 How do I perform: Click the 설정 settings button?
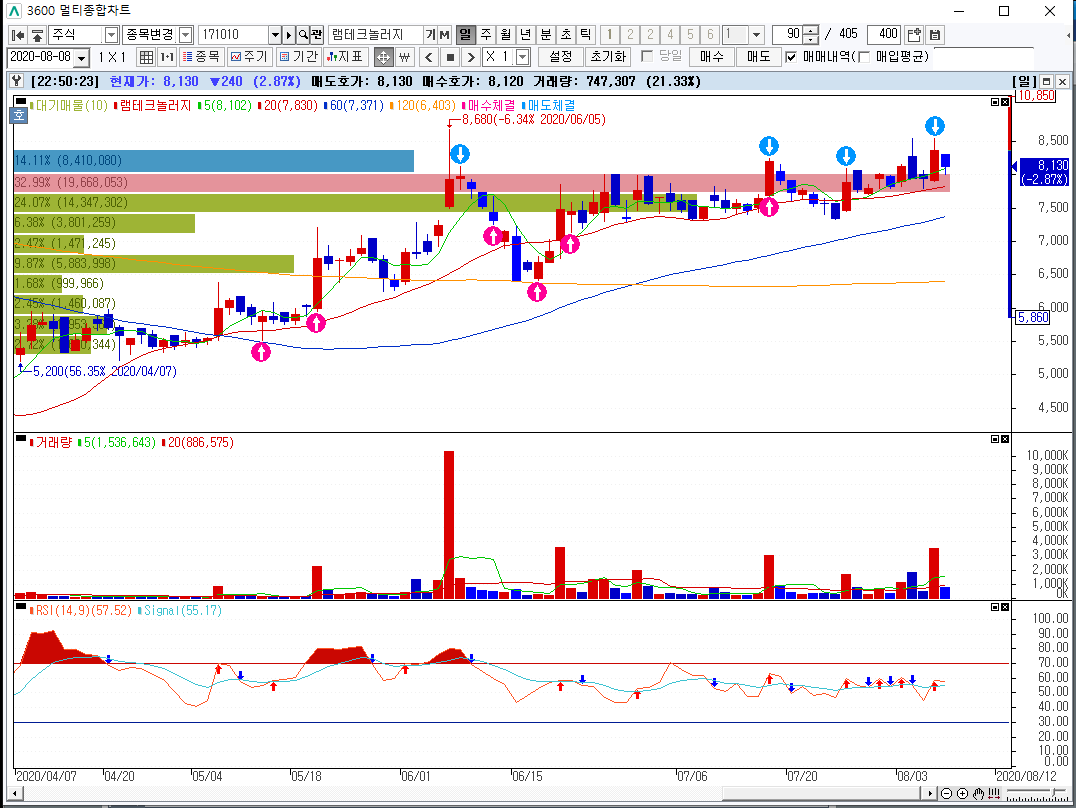[x=561, y=57]
